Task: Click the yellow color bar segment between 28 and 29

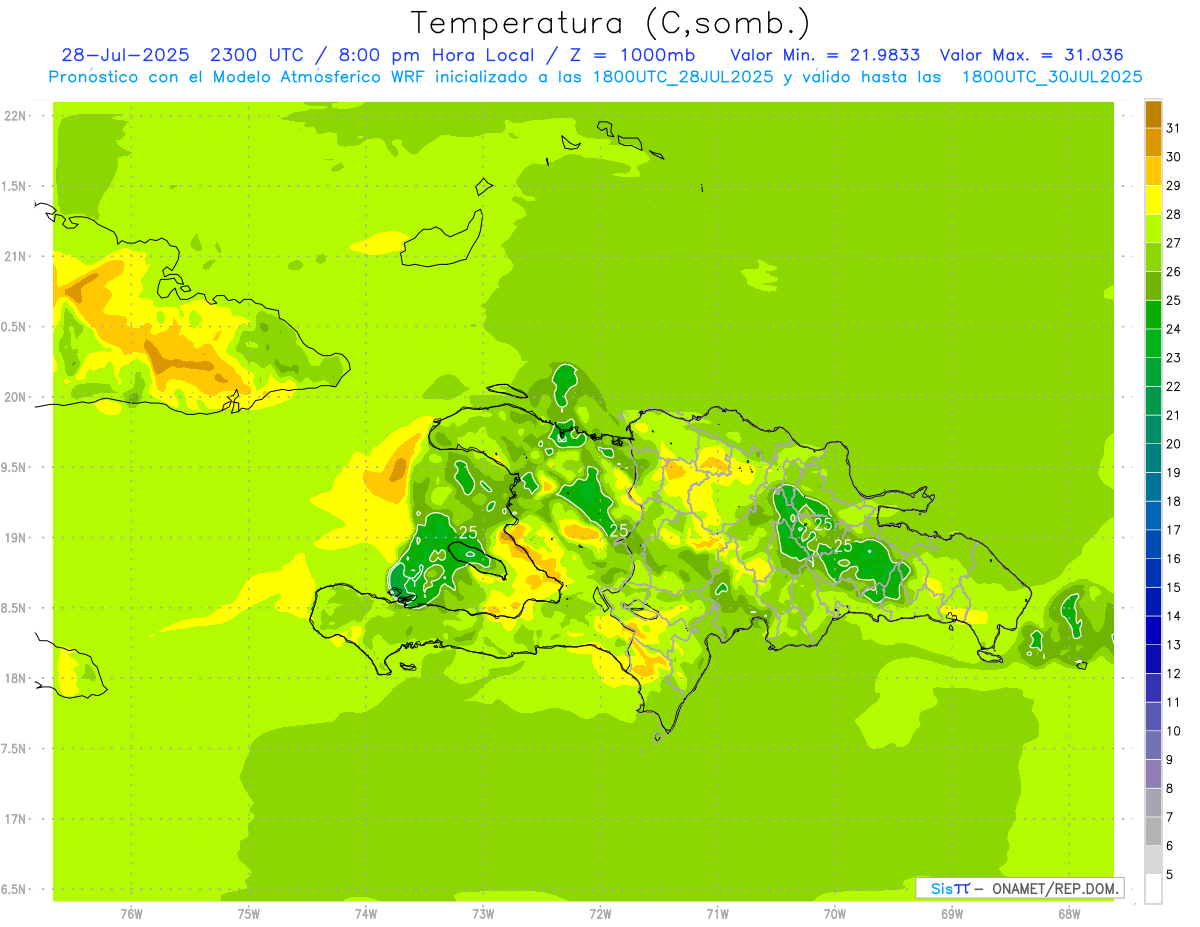Action: (1153, 200)
